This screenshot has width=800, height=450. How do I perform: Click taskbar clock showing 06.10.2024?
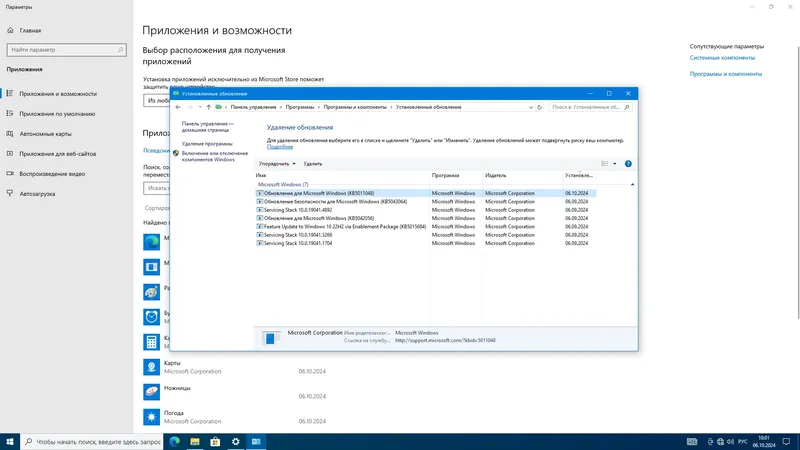[764, 441]
